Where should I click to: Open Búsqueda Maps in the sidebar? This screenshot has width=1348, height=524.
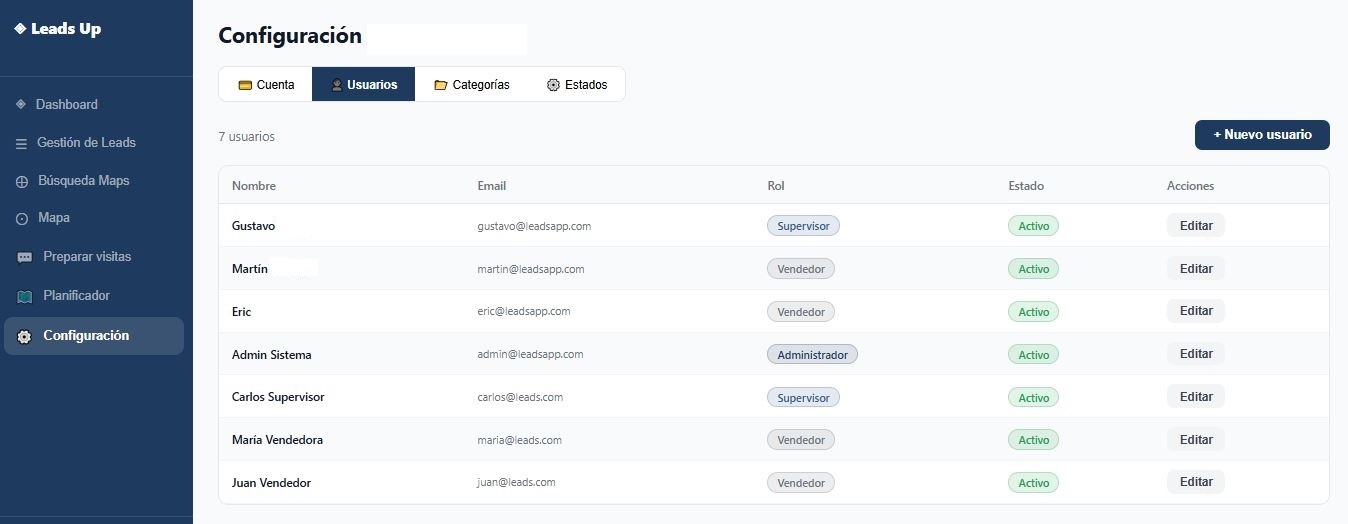(x=92, y=181)
